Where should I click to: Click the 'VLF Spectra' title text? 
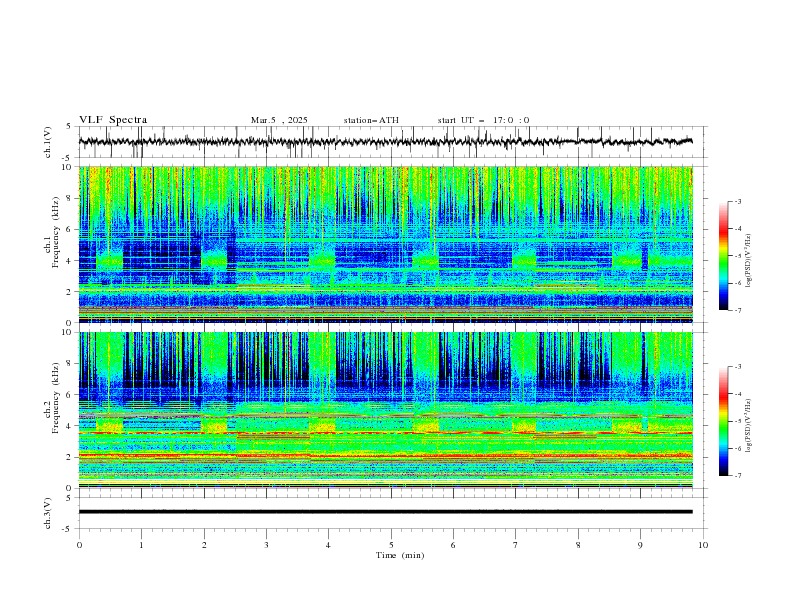[x=113, y=120]
